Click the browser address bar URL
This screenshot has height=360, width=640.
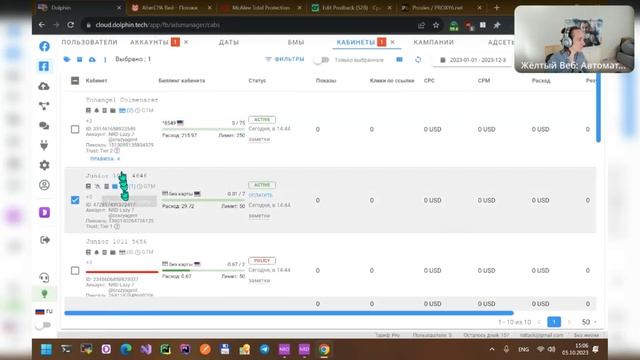click(158, 25)
